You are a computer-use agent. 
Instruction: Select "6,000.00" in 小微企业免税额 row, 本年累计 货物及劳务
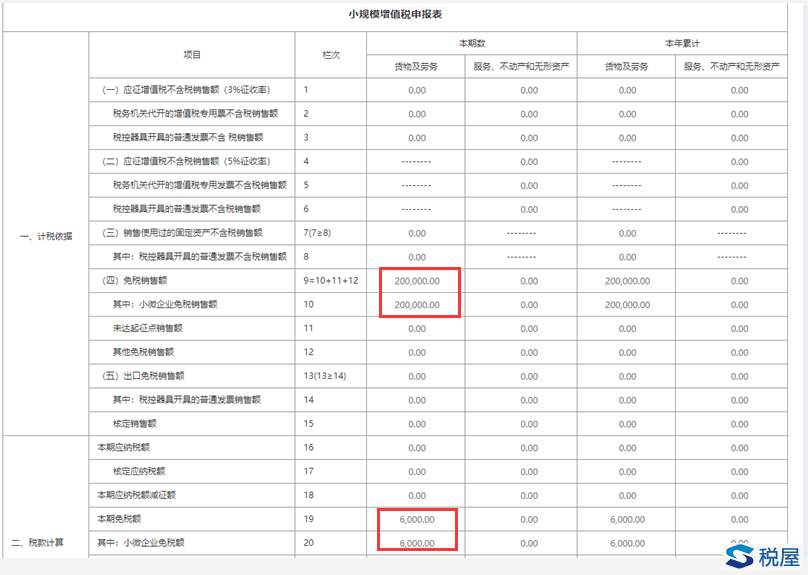627,544
